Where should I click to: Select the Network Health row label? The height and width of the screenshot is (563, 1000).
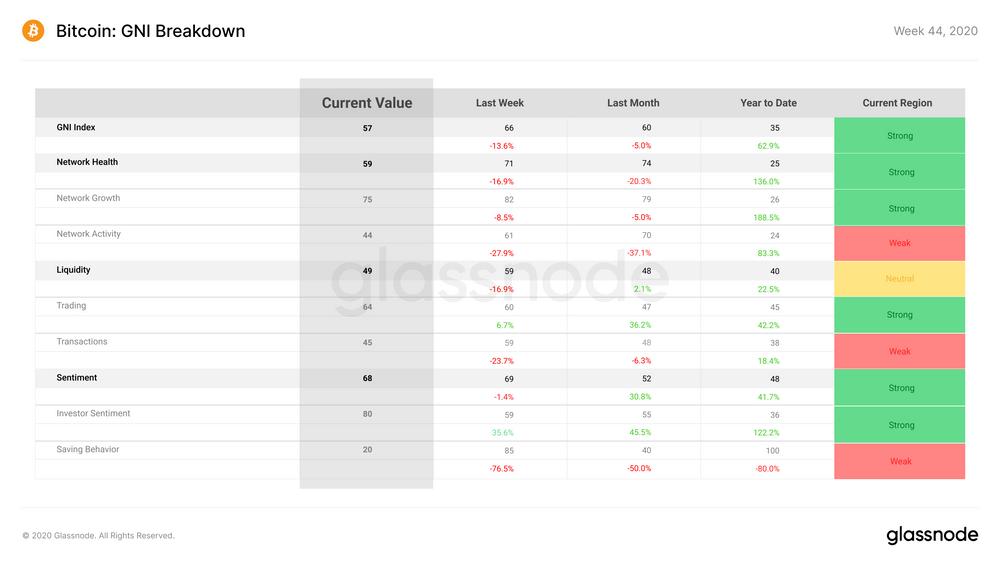(x=87, y=162)
